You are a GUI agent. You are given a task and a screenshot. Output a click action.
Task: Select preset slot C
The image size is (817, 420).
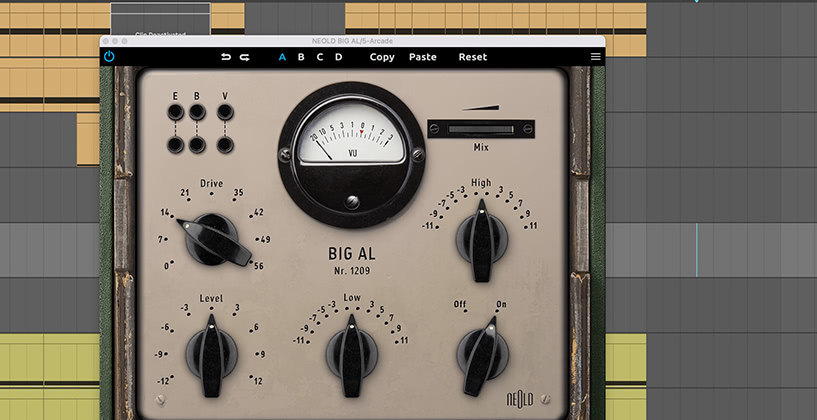click(320, 57)
